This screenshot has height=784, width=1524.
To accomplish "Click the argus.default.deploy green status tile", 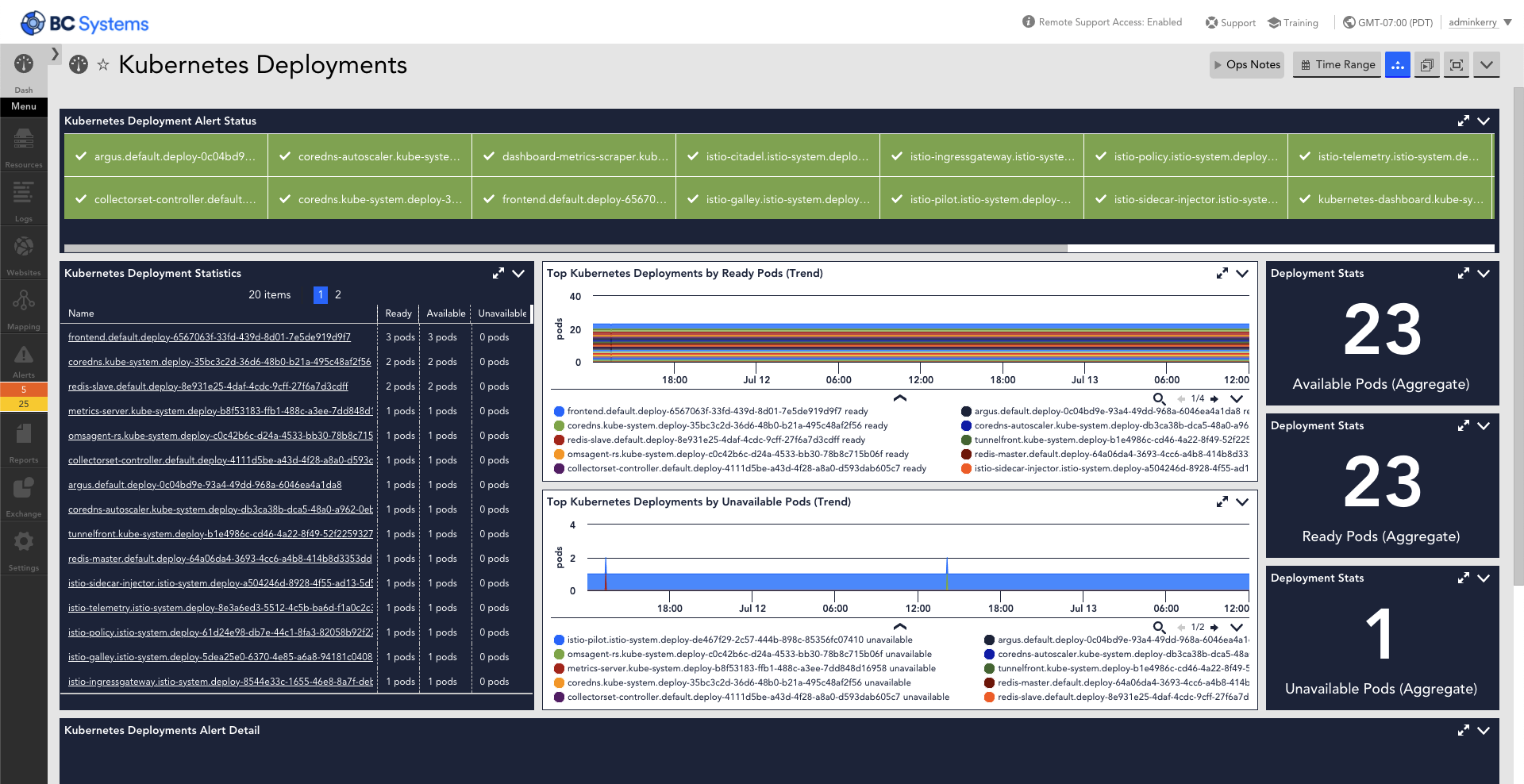I will 166,156.
